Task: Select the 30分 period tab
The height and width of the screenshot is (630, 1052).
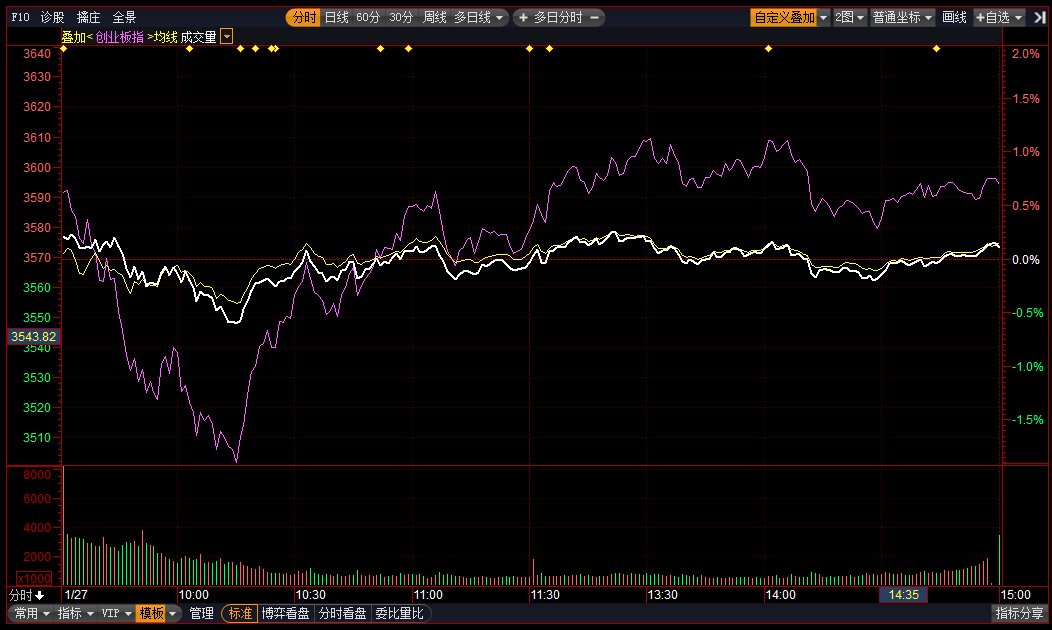Action: 401,17
